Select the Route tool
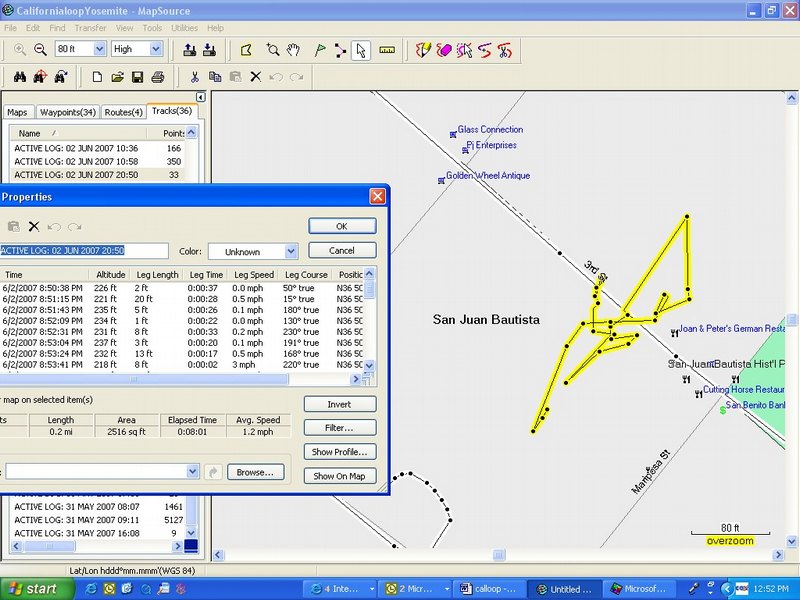This screenshot has height=600, width=800. [x=341, y=49]
